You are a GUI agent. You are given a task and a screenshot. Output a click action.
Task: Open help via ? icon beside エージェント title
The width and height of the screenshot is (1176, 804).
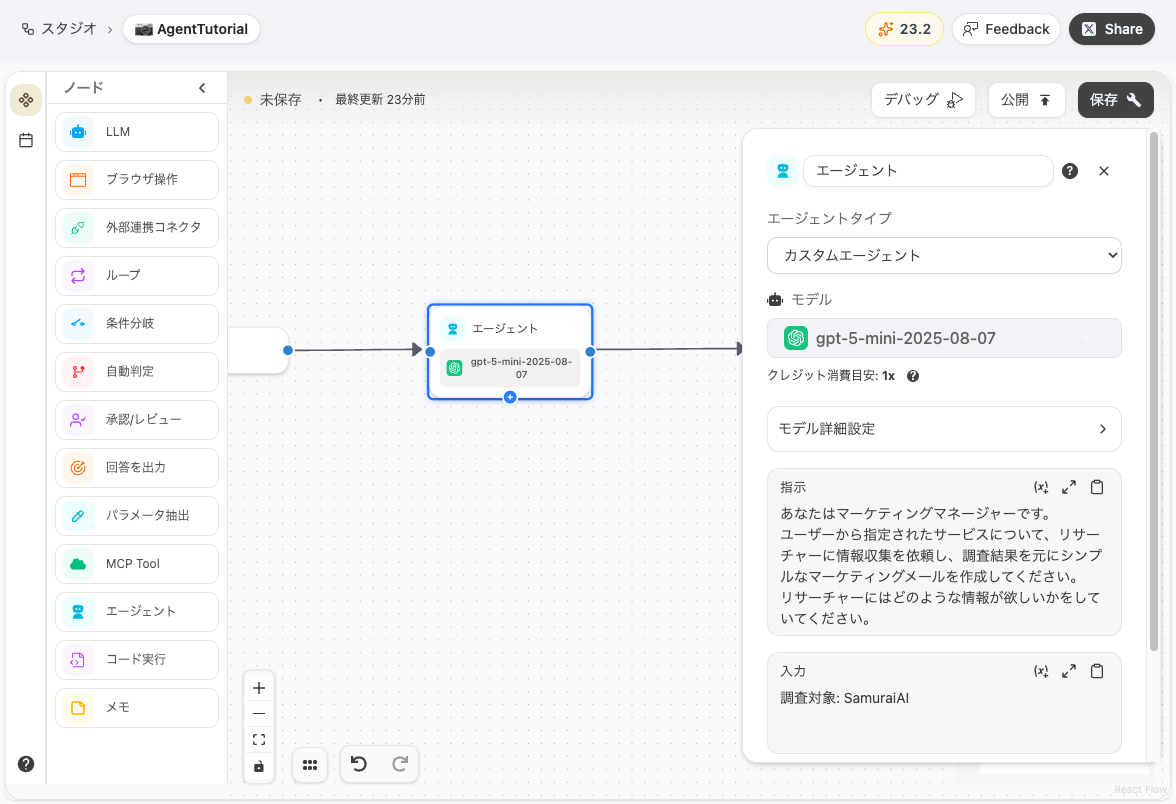pos(1069,171)
